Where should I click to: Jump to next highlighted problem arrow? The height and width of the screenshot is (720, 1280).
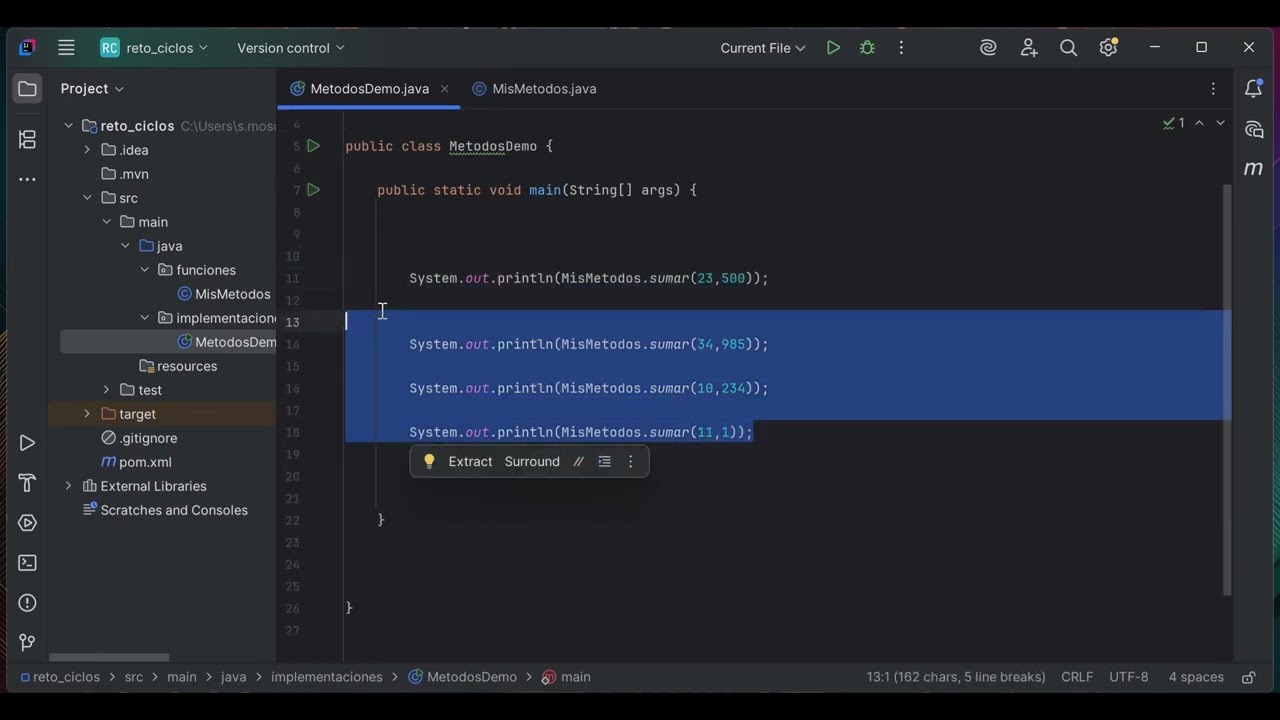click(x=1220, y=123)
